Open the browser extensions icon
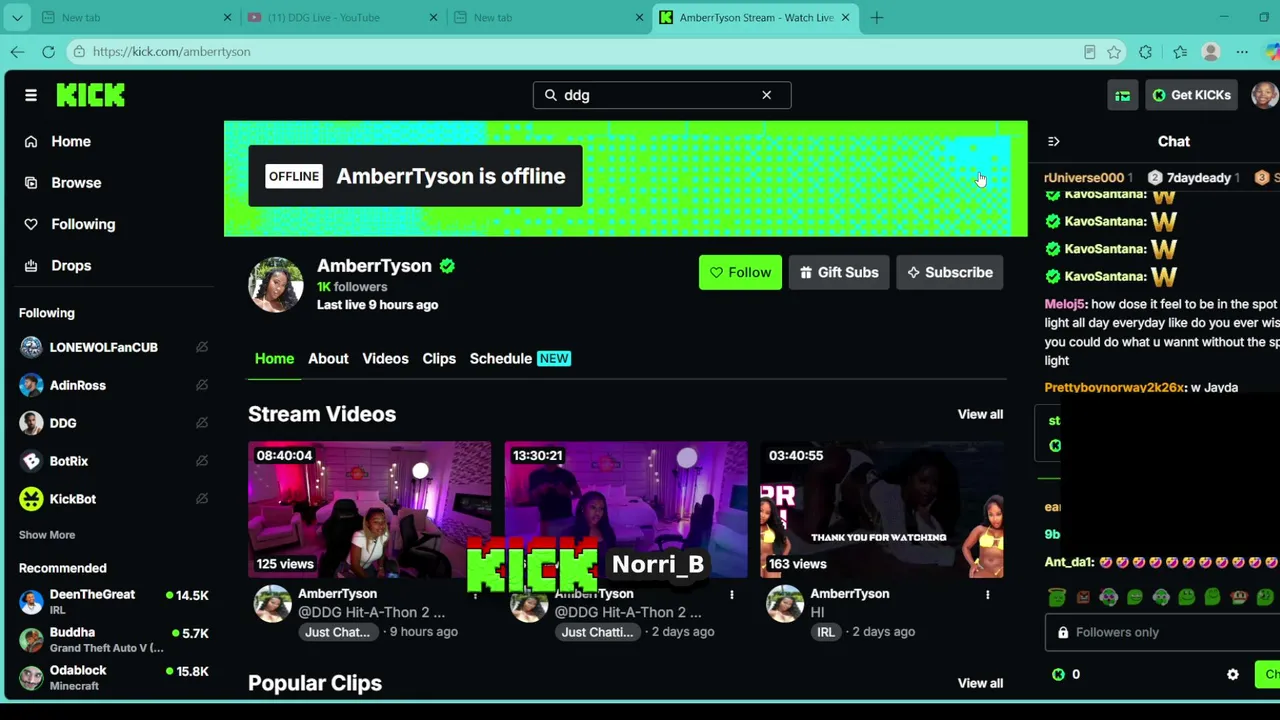The height and width of the screenshot is (720, 1280). [1146, 52]
